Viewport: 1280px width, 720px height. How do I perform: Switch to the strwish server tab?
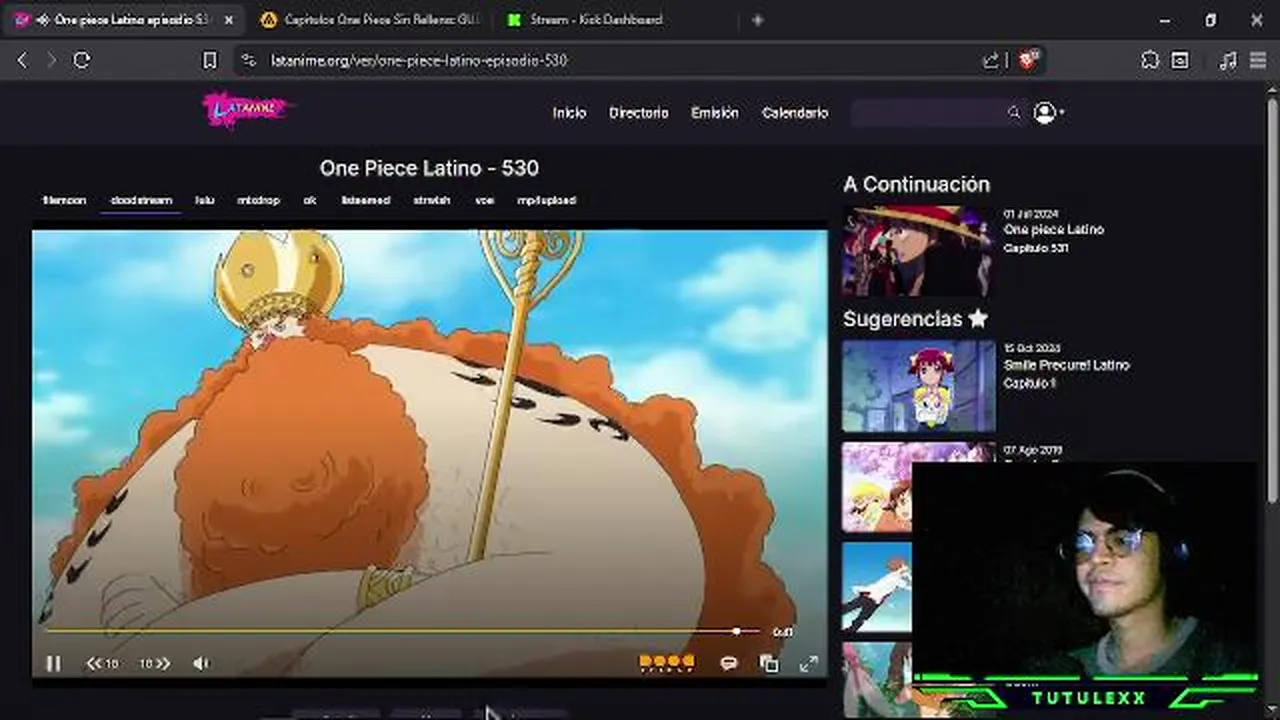point(432,200)
